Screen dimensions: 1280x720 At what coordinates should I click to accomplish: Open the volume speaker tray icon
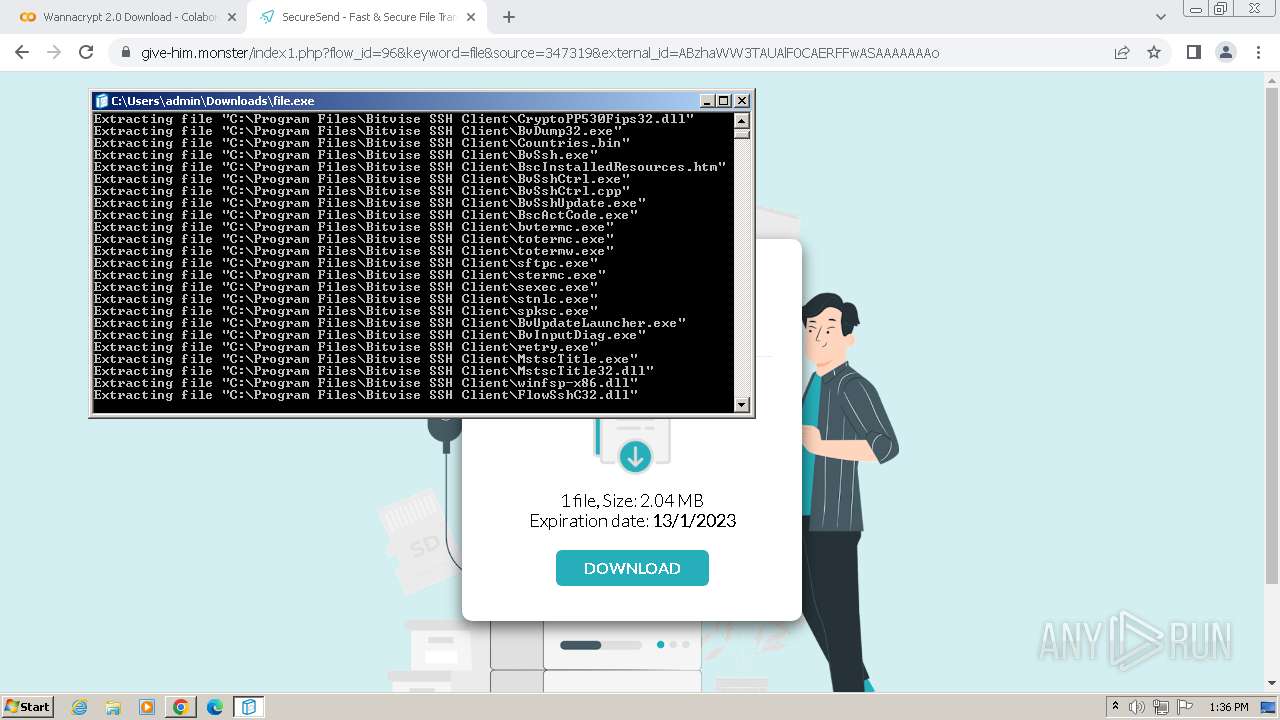pos(1137,707)
